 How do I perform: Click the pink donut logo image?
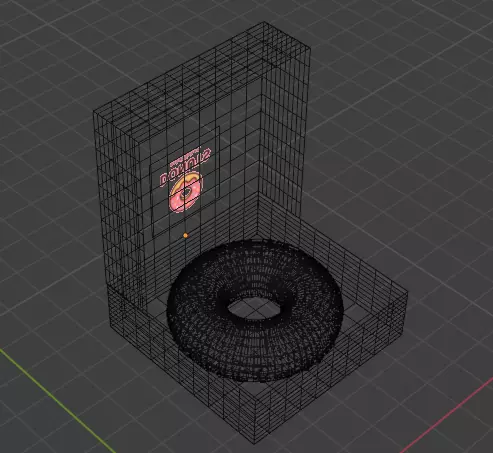[185, 193]
